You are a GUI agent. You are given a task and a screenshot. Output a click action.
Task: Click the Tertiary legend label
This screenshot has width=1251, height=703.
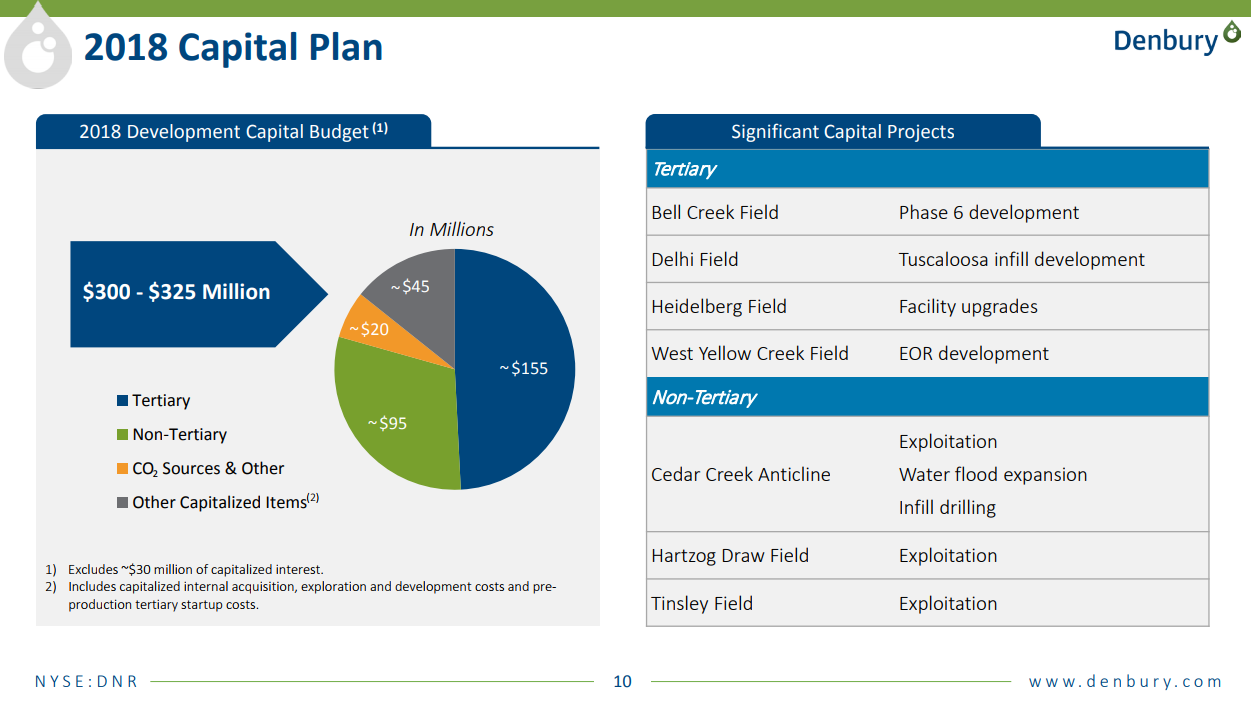(x=161, y=400)
